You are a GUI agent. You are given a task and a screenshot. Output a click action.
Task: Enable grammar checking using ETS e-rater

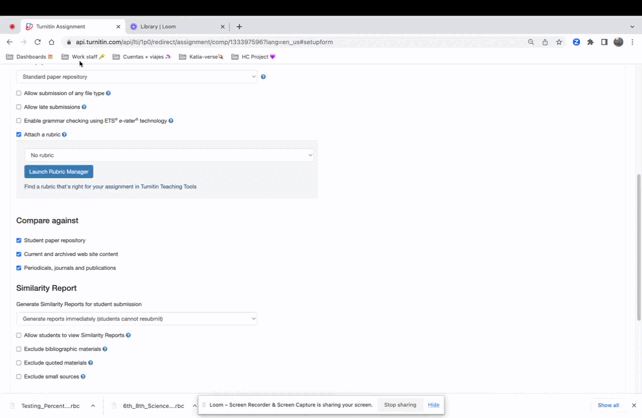click(19, 121)
